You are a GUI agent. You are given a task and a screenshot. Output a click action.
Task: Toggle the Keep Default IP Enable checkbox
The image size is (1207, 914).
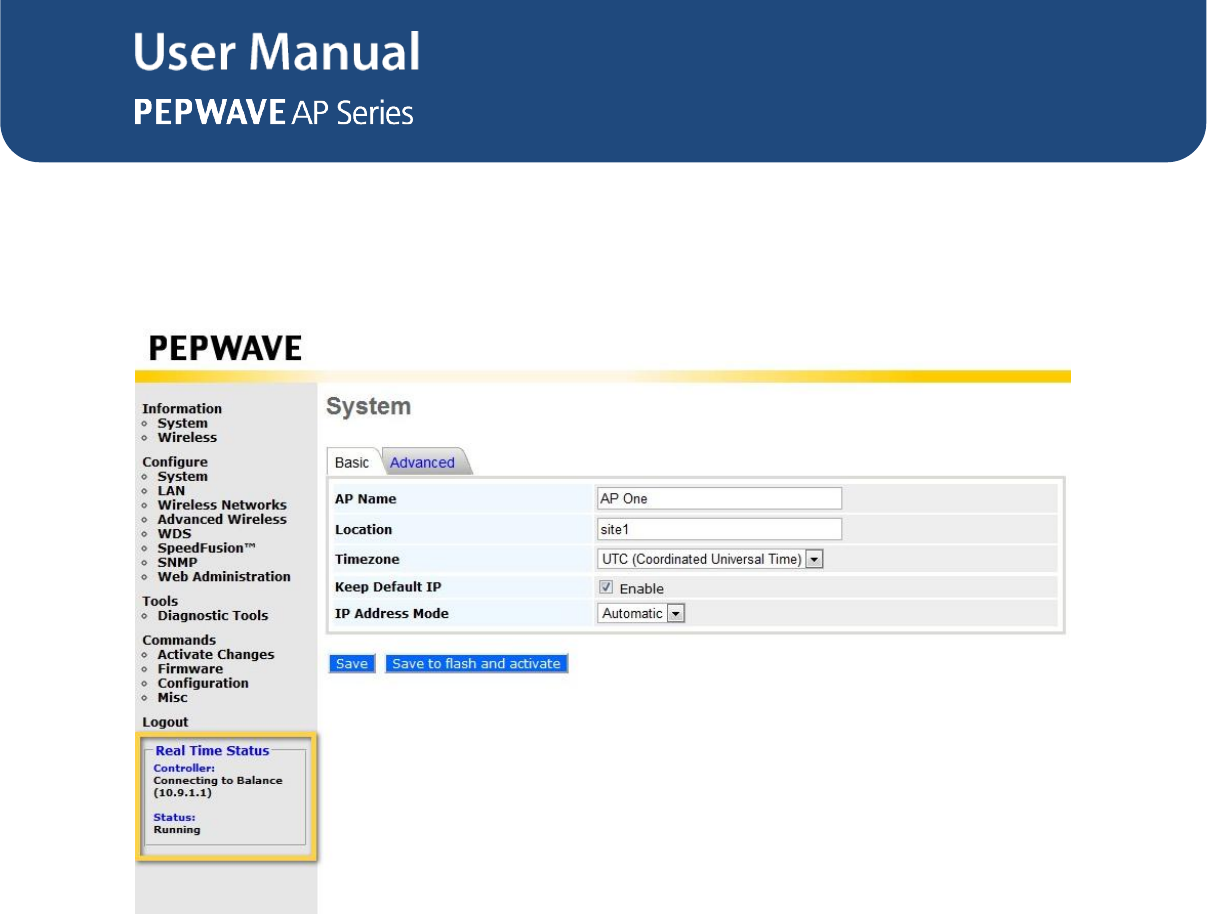[x=606, y=588]
